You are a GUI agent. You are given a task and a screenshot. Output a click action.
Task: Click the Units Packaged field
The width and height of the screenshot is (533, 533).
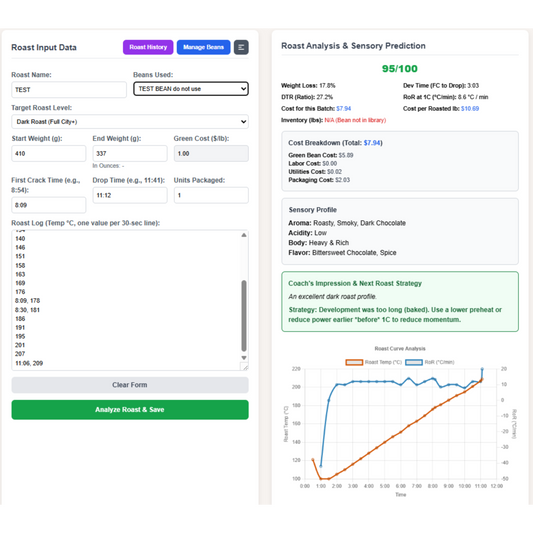[x=211, y=195]
